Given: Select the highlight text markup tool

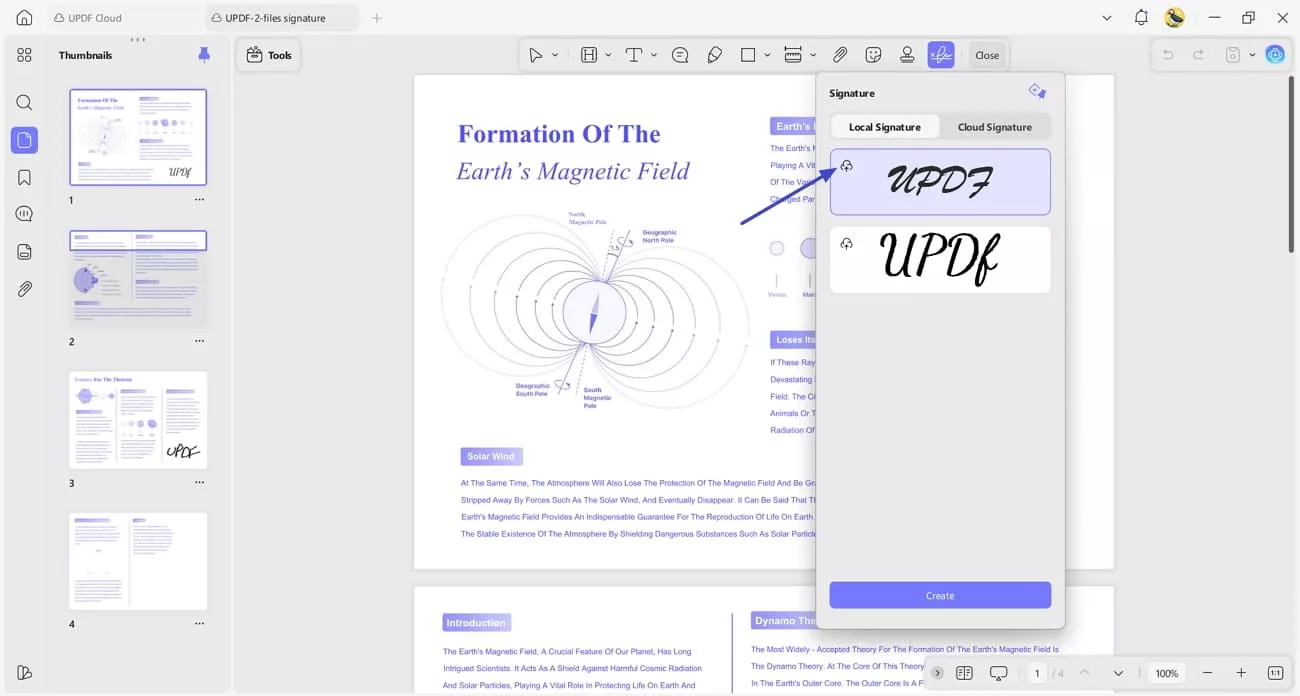Looking at the screenshot, I should click(589, 55).
